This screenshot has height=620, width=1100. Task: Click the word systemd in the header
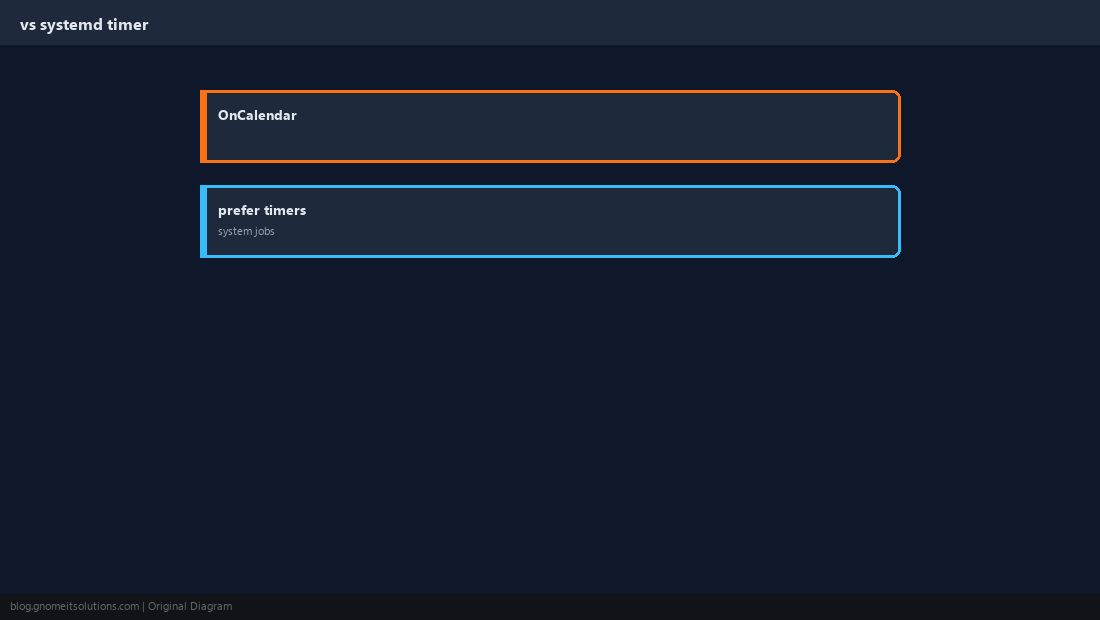click(72, 25)
